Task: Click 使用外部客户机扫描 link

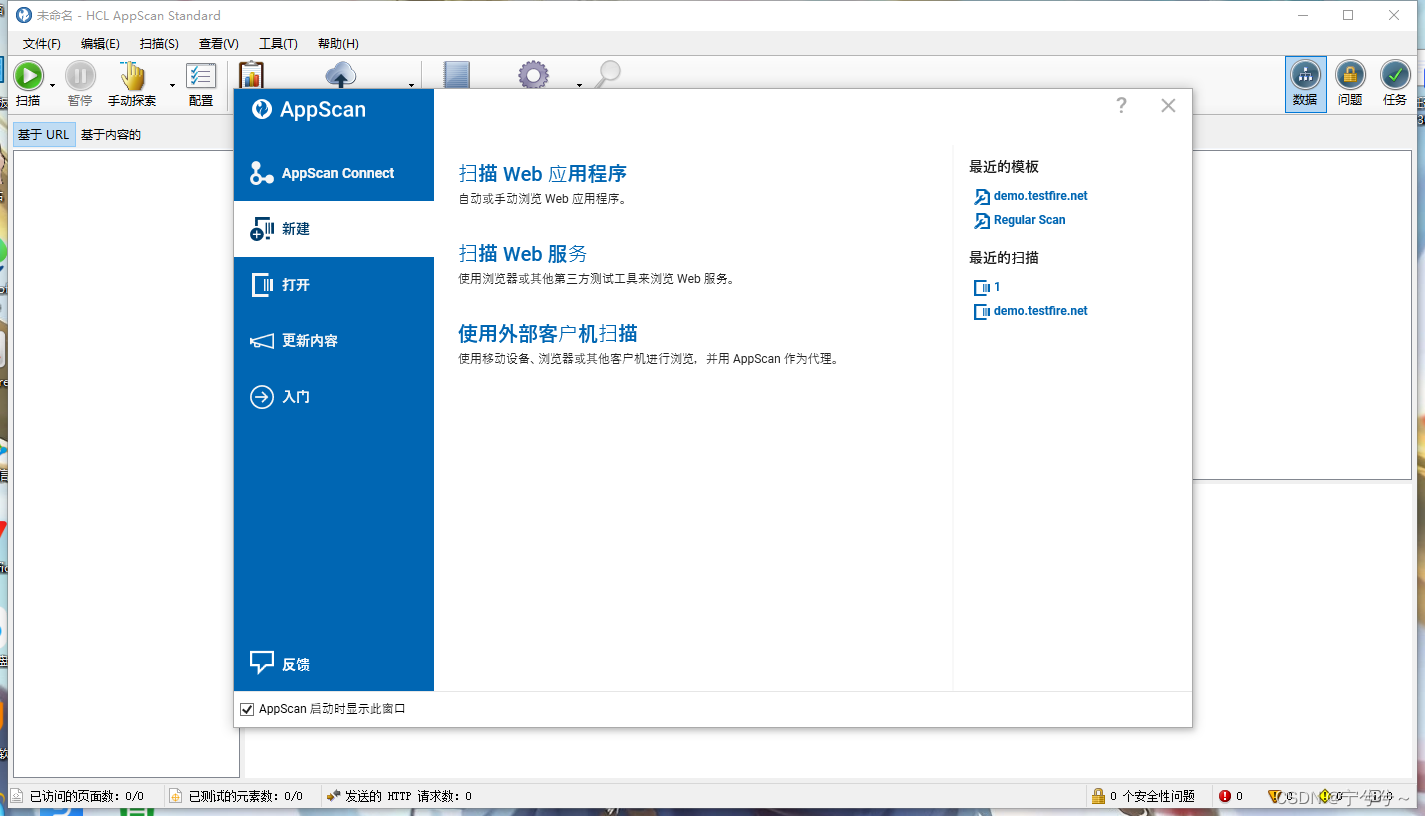Action: click(548, 334)
